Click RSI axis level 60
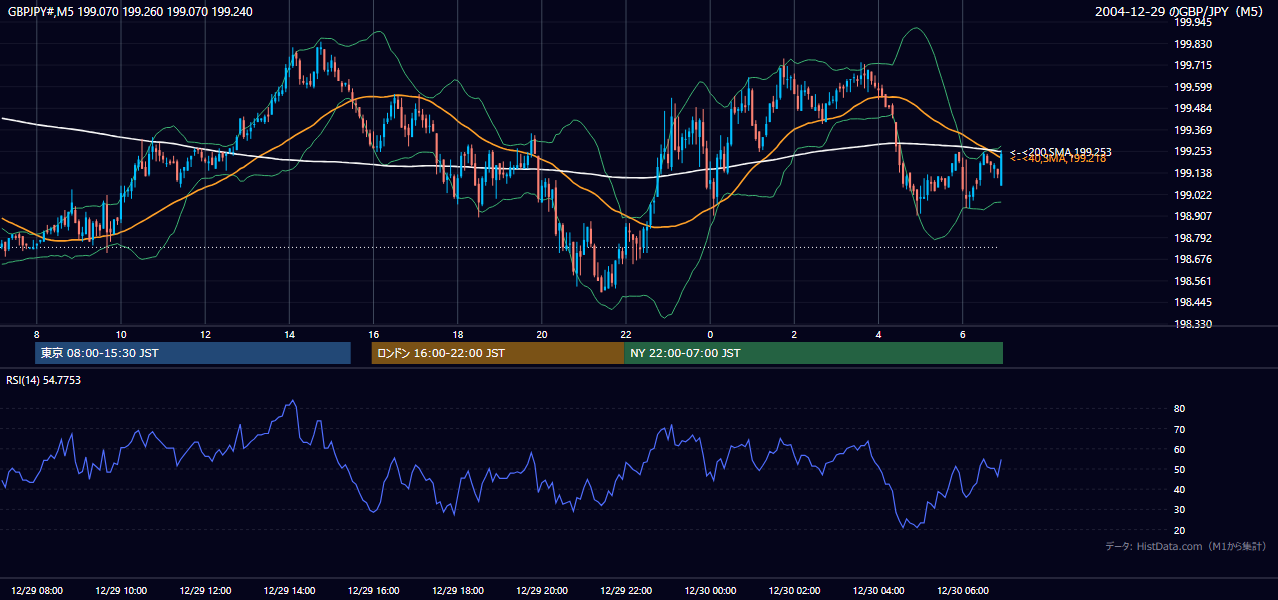This screenshot has width=1278, height=600. tap(1180, 449)
